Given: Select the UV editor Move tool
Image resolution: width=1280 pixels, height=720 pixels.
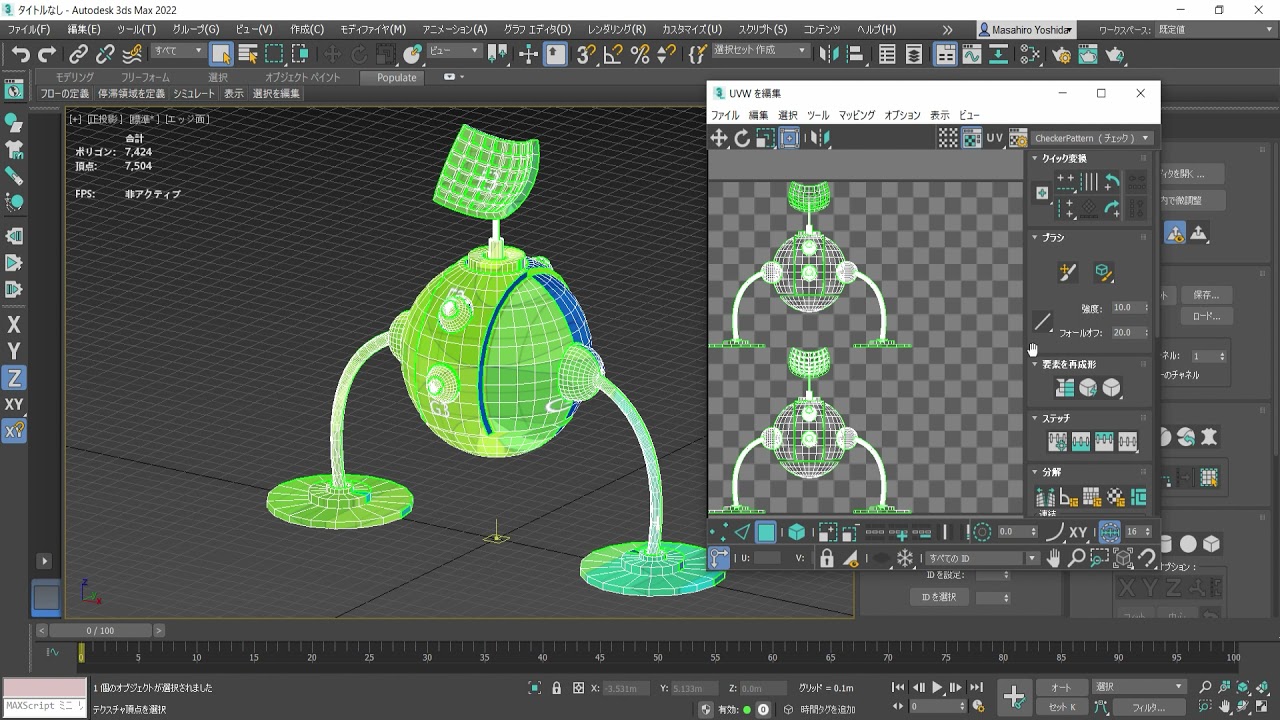Looking at the screenshot, I should [x=719, y=138].
